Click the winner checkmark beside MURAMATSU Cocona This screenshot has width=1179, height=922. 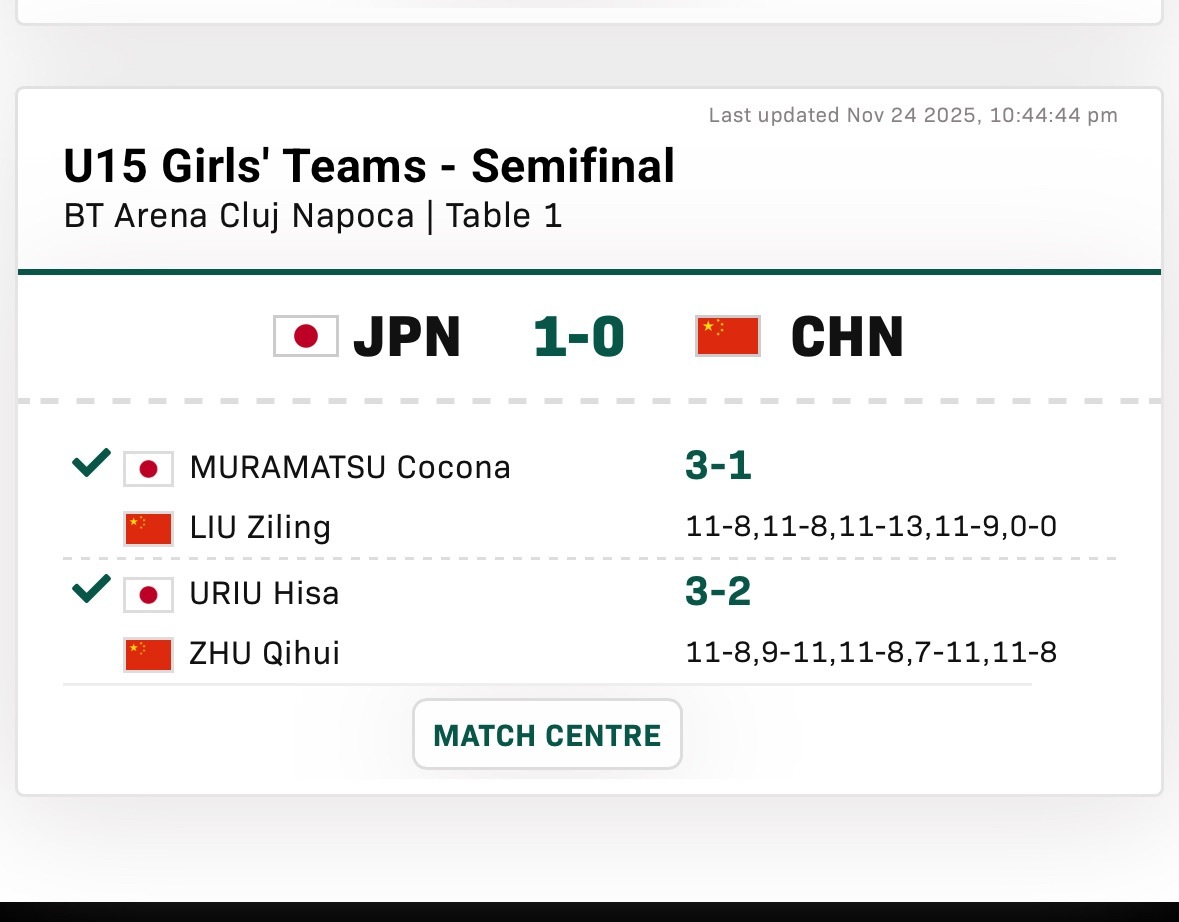tap(91, 465)
